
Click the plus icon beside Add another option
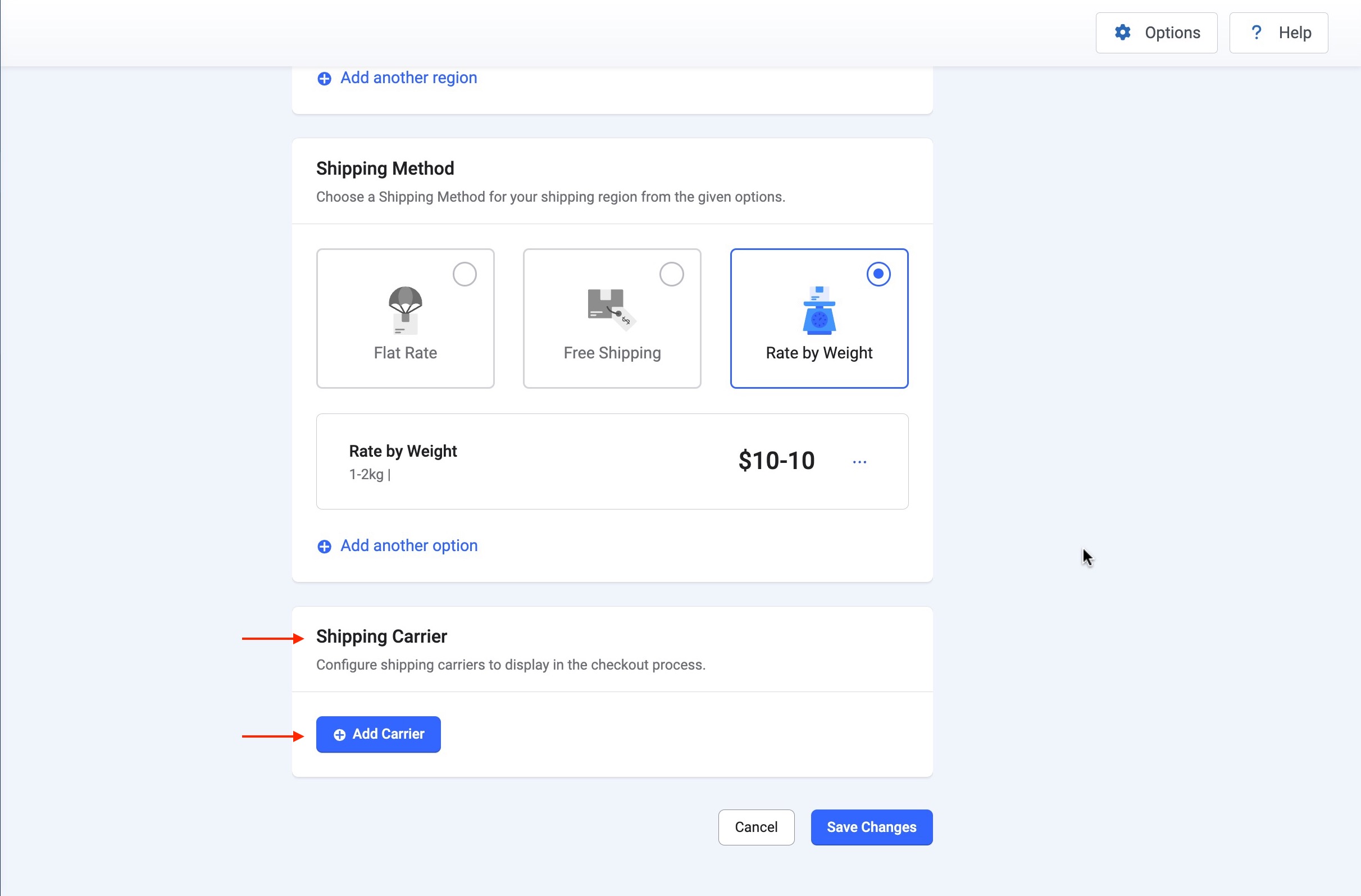tap(324, 547)
